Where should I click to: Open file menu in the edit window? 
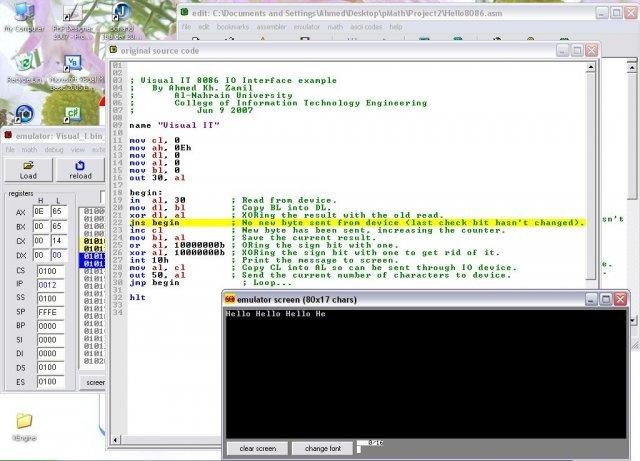pos(186,27)
